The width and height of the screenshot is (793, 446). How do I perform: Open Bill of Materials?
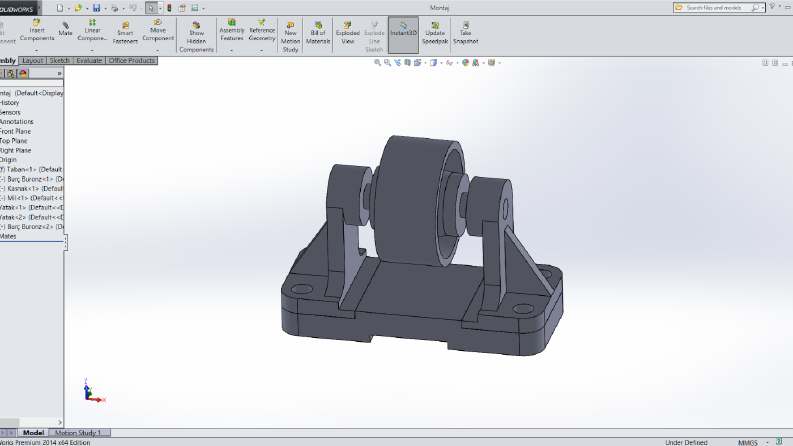pos(318,33)
